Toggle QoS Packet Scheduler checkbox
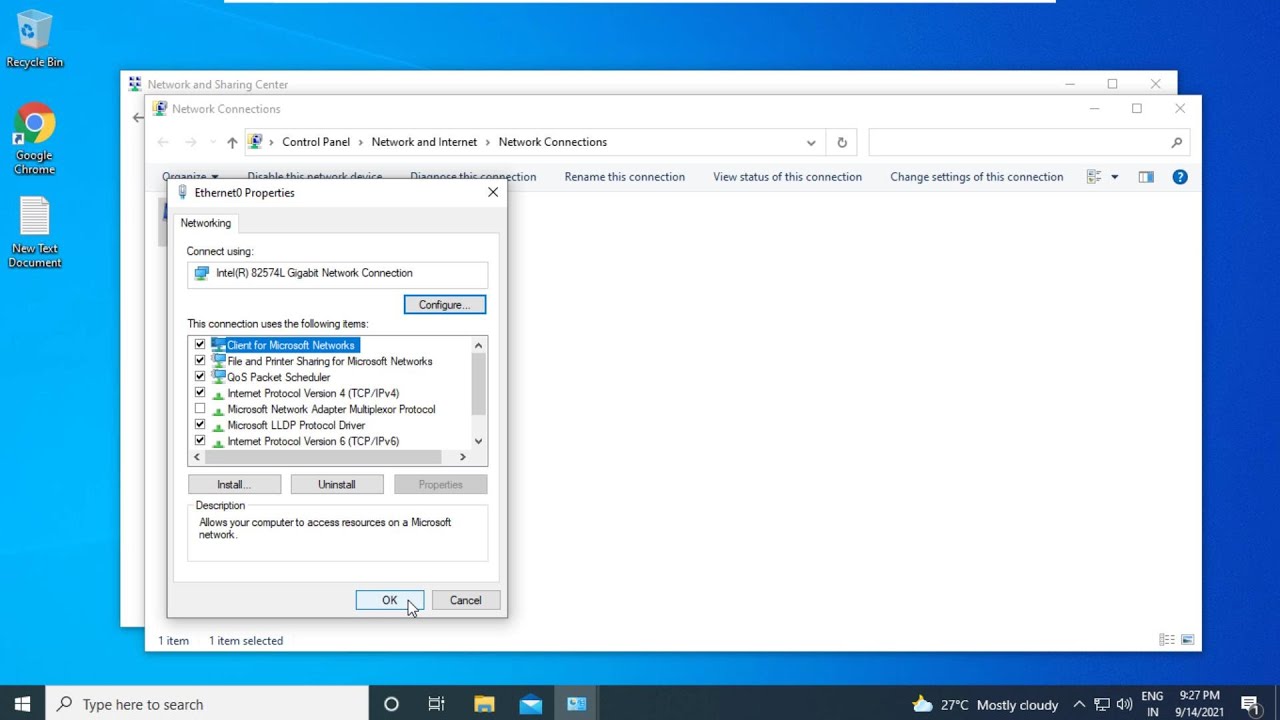The width and height of the screenshot is (1280, 720). point(200,377)
